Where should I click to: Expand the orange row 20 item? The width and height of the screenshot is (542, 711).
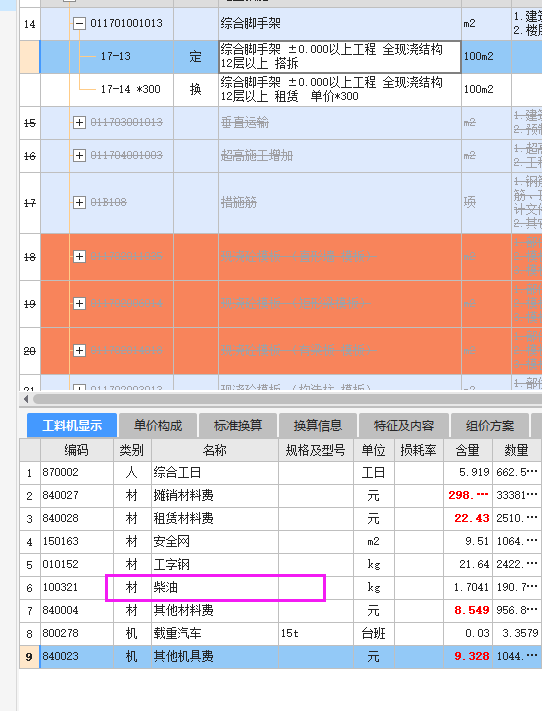[79, 351]
